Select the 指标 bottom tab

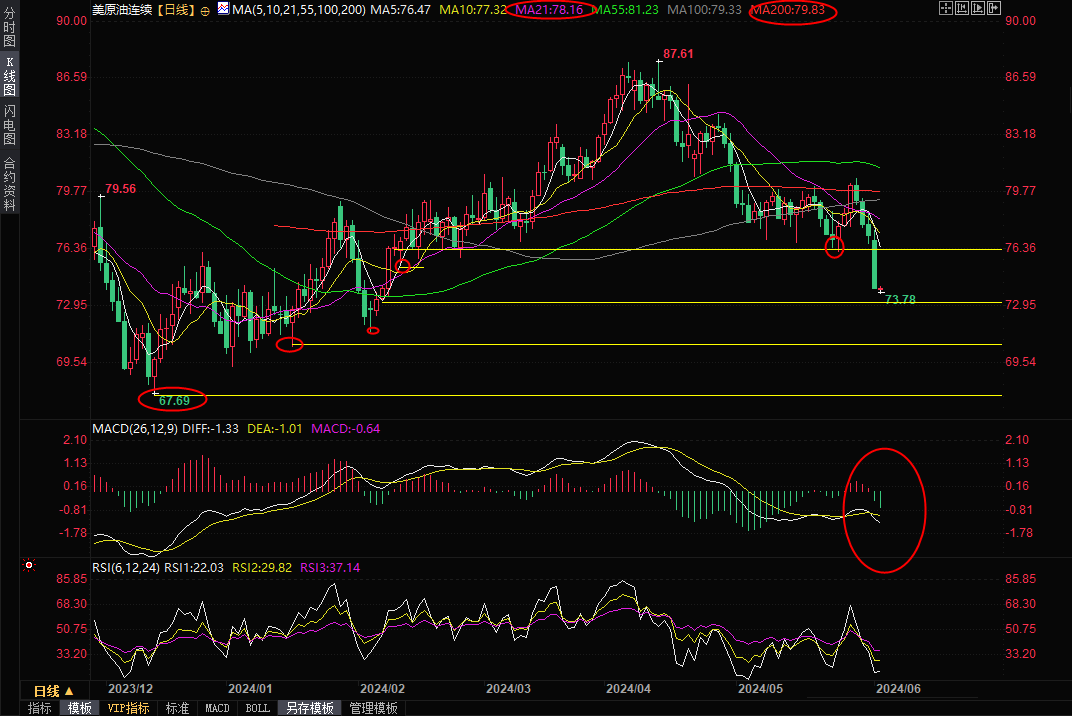tap(40, 708)
